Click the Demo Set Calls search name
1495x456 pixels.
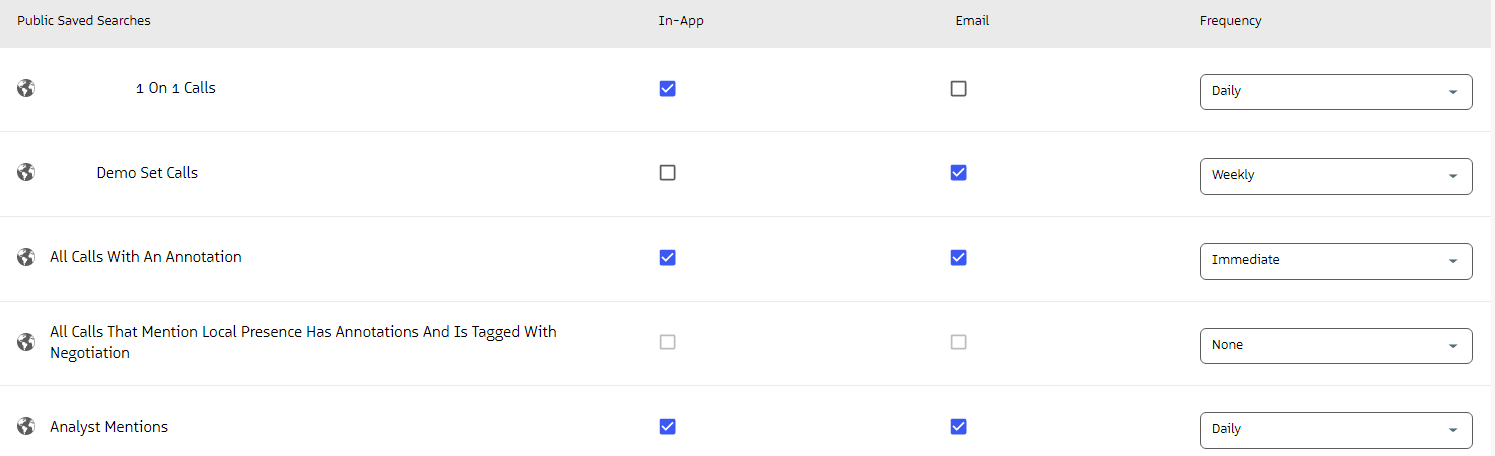pyautogui.click(x=147, y=173)
